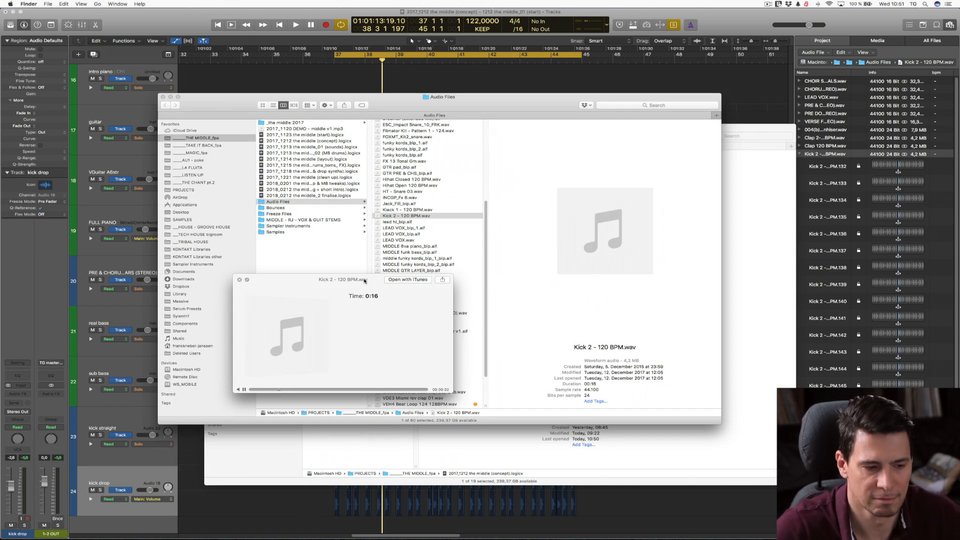Click the Quick Look playback progress bar
The image size is (960, 540).
point(339,389)
